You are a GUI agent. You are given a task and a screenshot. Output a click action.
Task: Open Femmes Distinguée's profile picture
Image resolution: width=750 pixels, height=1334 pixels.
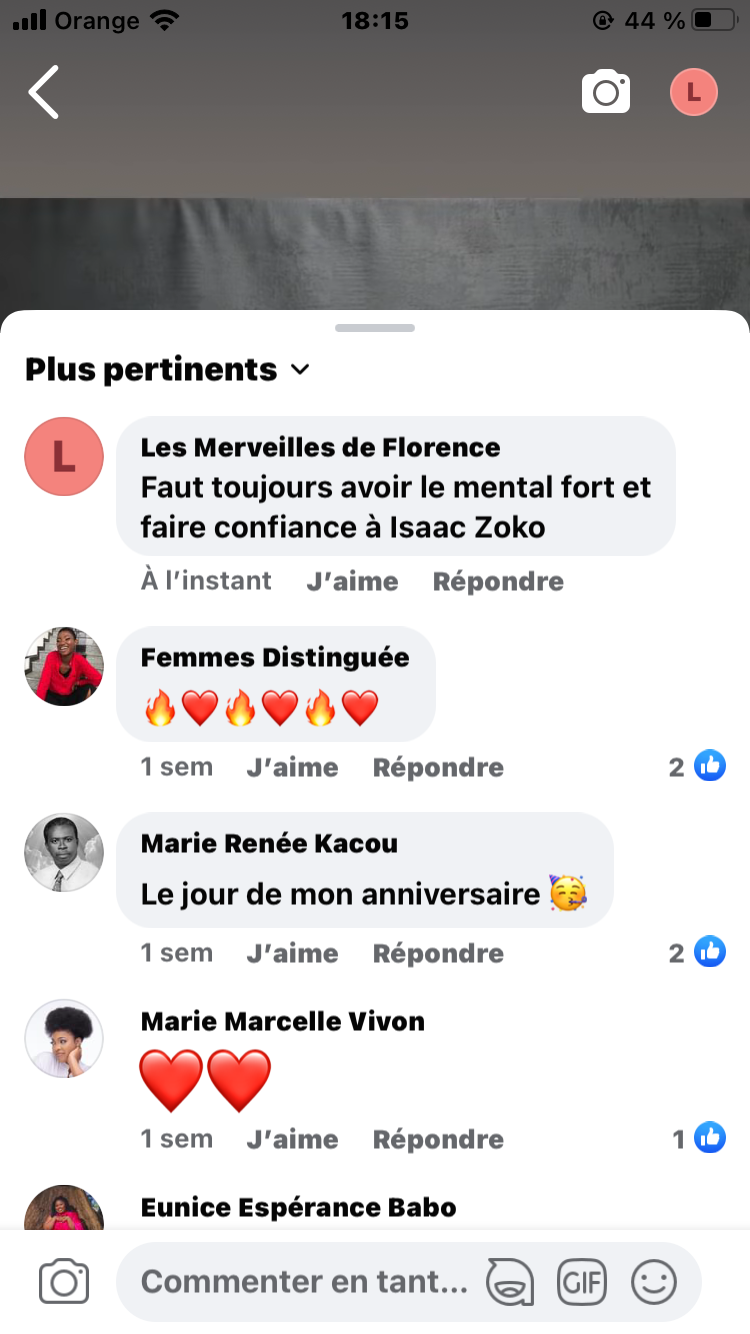point(64,666)
